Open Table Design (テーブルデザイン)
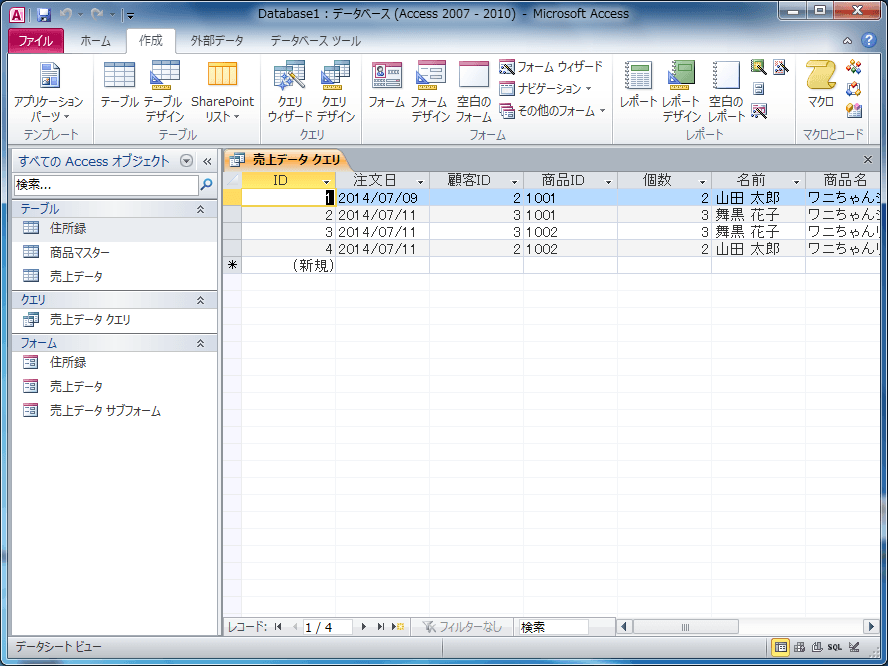This screenshot has height=666, width=888. pos(164,93)
